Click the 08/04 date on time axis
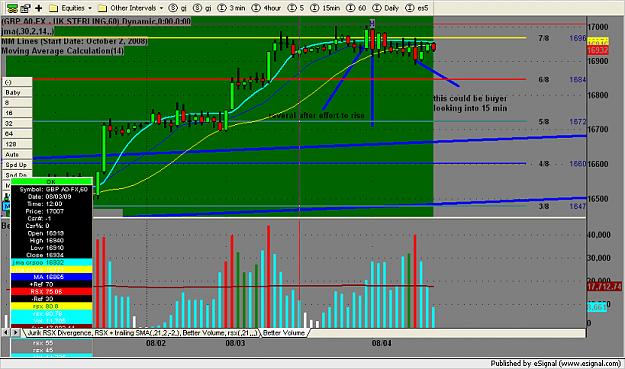 pos(381,343)
